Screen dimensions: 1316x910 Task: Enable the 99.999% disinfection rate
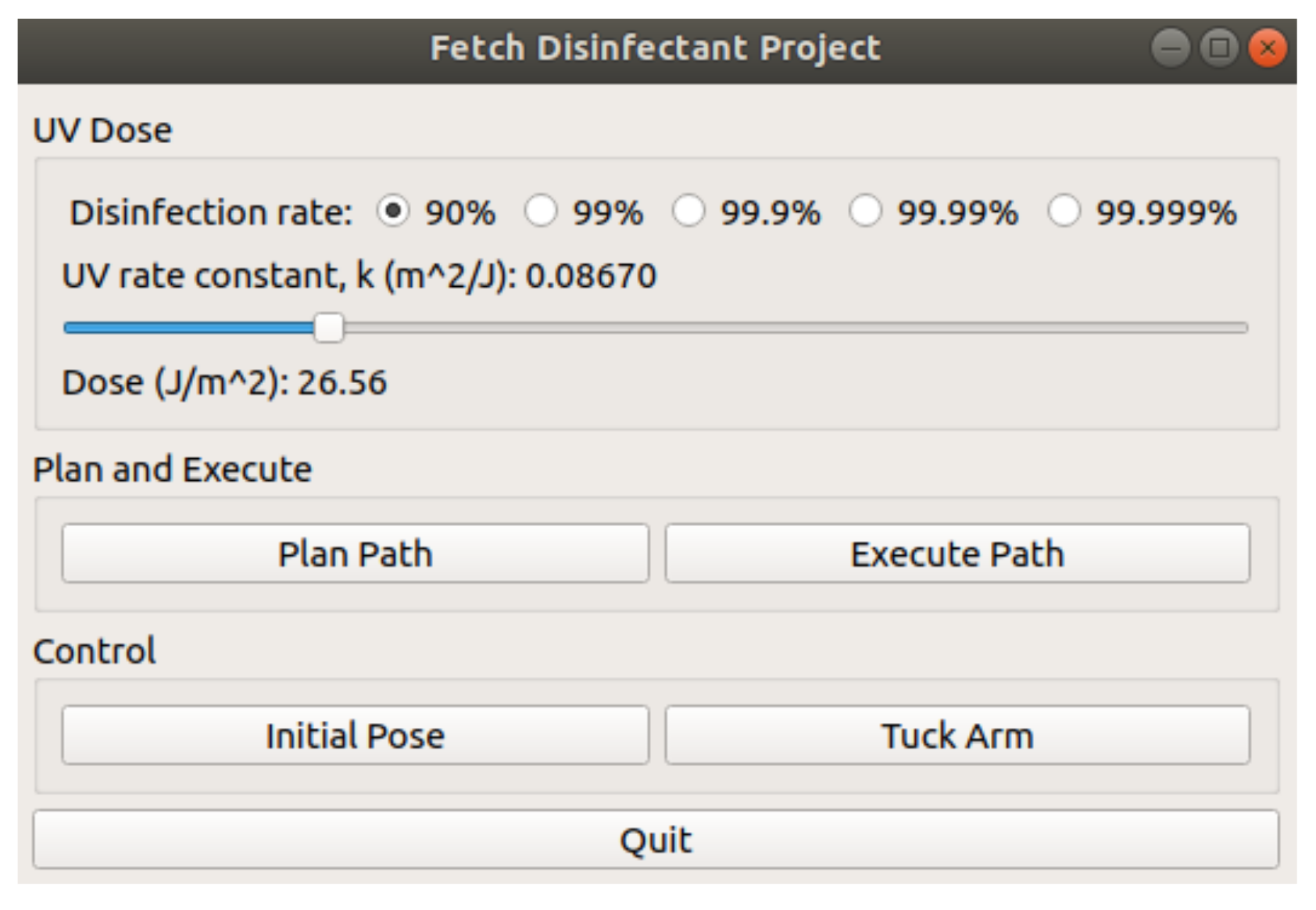pos(1064,211)
